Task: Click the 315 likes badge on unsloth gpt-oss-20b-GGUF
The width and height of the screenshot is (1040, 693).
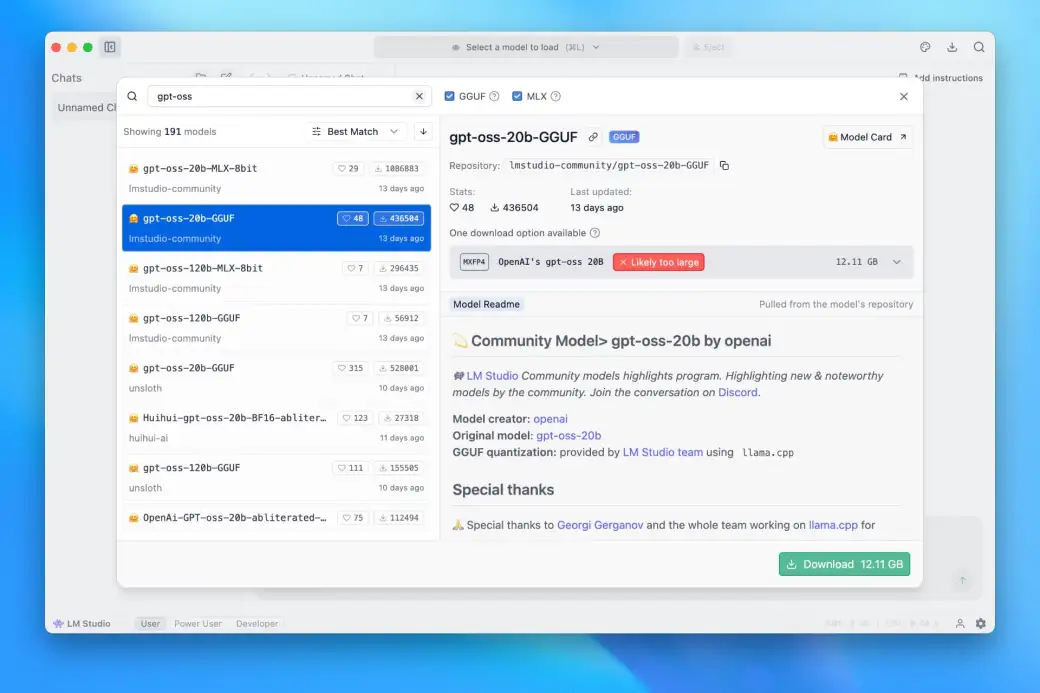Action: [350, 368]
